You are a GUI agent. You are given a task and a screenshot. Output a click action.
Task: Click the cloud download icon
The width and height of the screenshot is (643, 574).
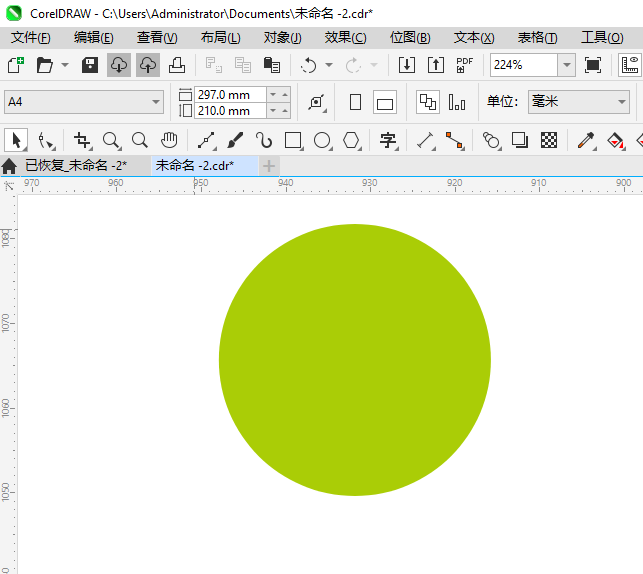[119, 65]
